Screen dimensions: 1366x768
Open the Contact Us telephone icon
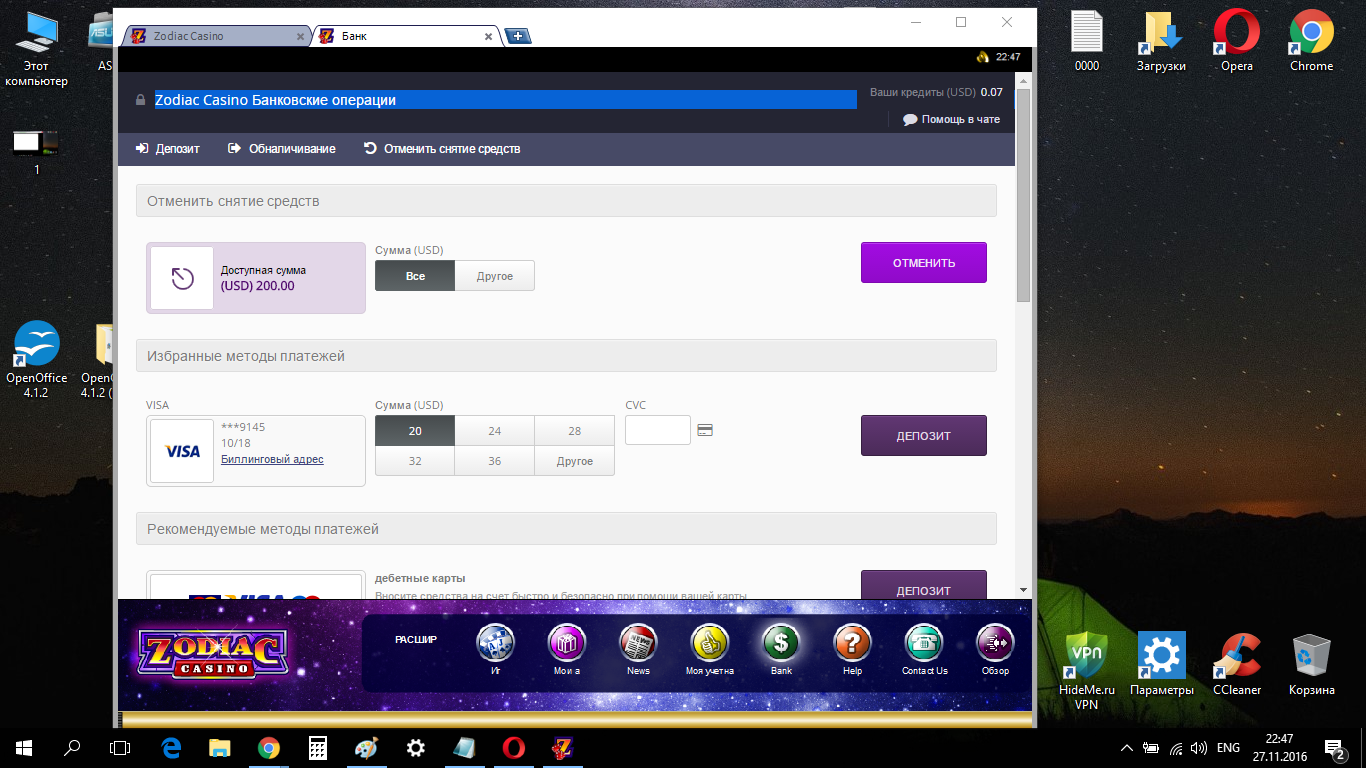[x=924, y=643]
